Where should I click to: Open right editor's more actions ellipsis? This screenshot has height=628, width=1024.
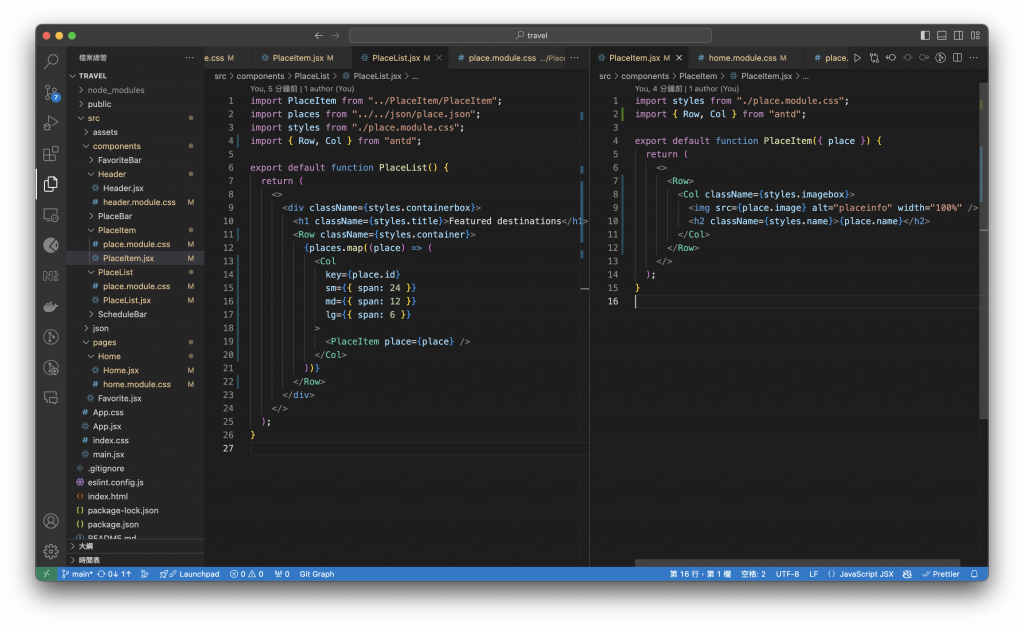coord(974,58)
